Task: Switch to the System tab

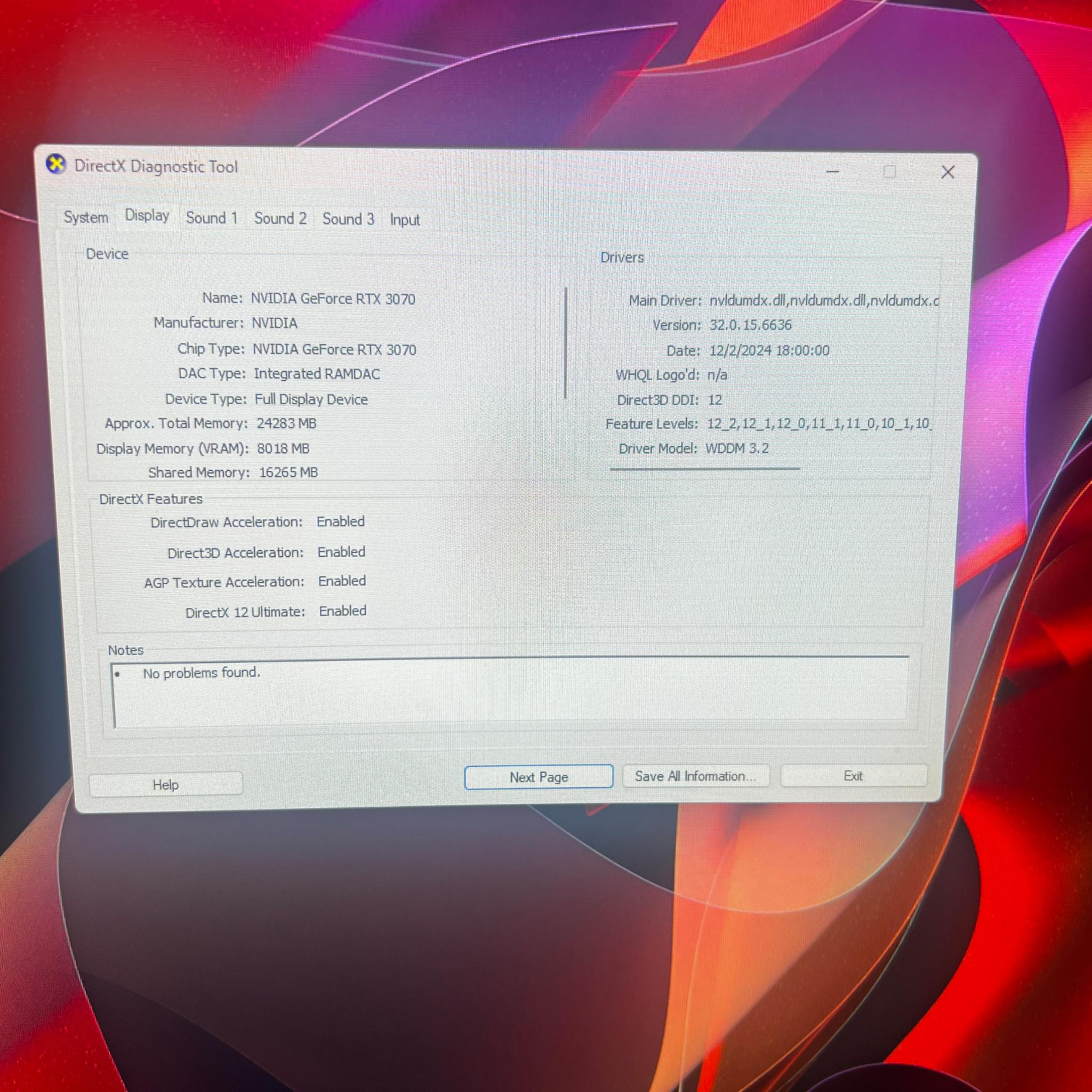Action: click(85, 218)
